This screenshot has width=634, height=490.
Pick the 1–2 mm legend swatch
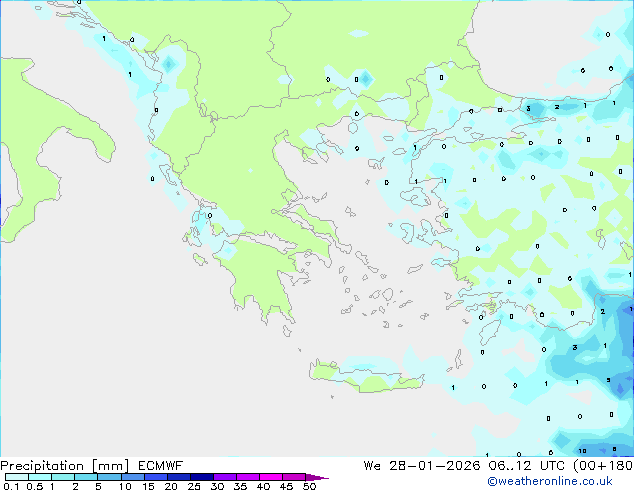click(63, 477)
